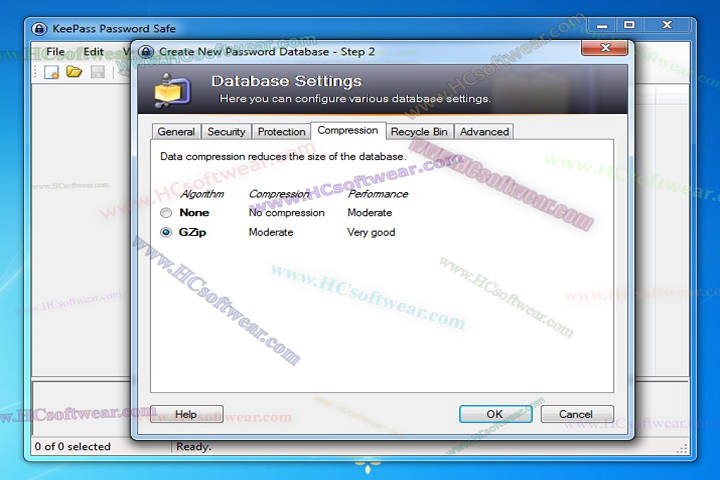Click the 'Performance' column heading
720x480 pixels.
pyautogui.click(x=378, y=194)
